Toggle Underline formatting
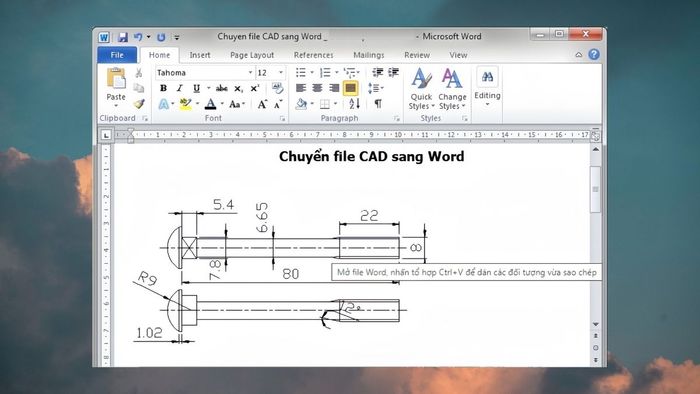This screenshot has height=394, width=700. pyautogui.click(x=196, y=88)
